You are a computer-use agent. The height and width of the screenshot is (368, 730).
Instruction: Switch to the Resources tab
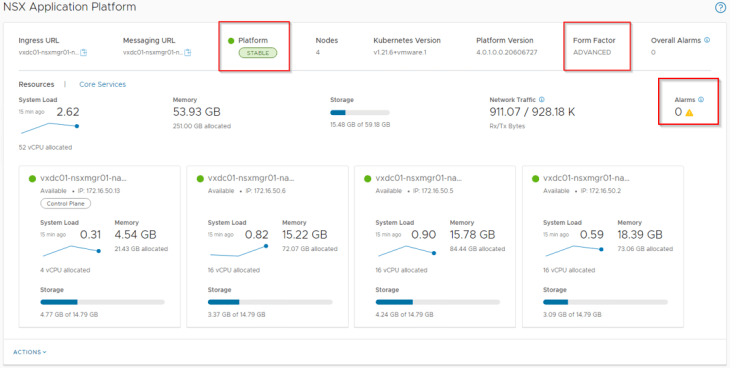(x=36, y=84)
